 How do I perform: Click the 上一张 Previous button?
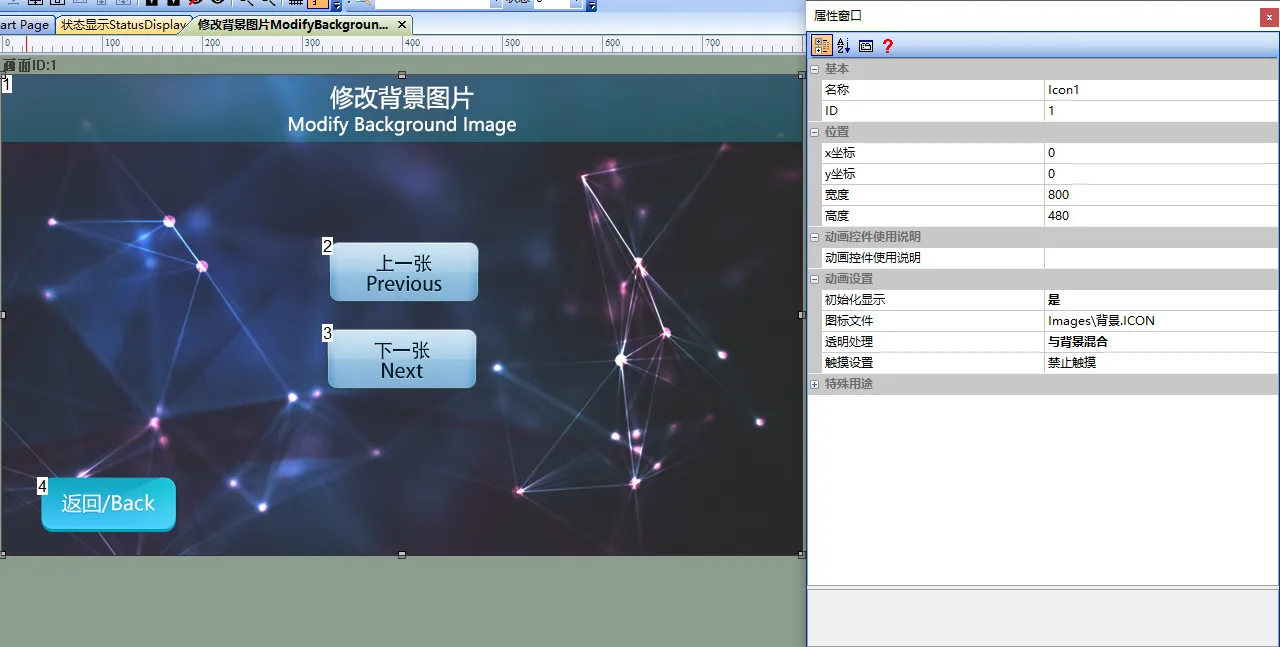403,271
